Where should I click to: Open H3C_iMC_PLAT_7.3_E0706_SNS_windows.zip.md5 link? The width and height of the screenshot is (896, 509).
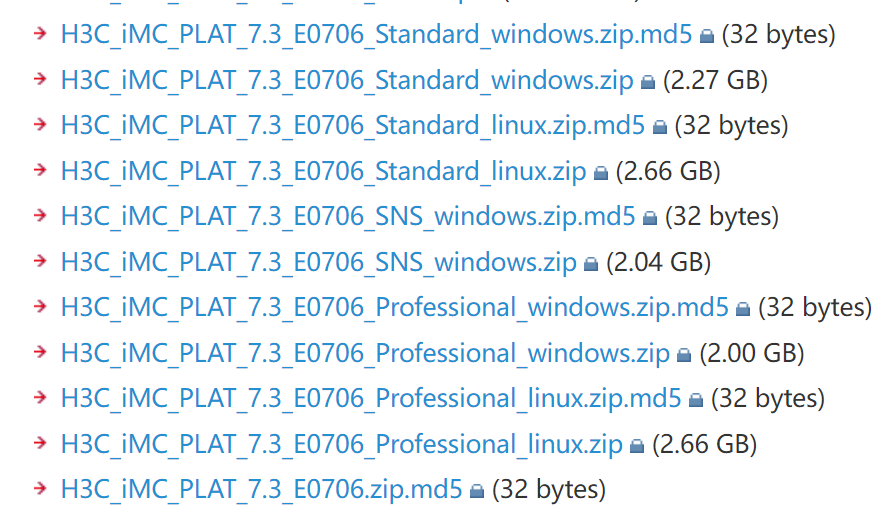[348, 217]
